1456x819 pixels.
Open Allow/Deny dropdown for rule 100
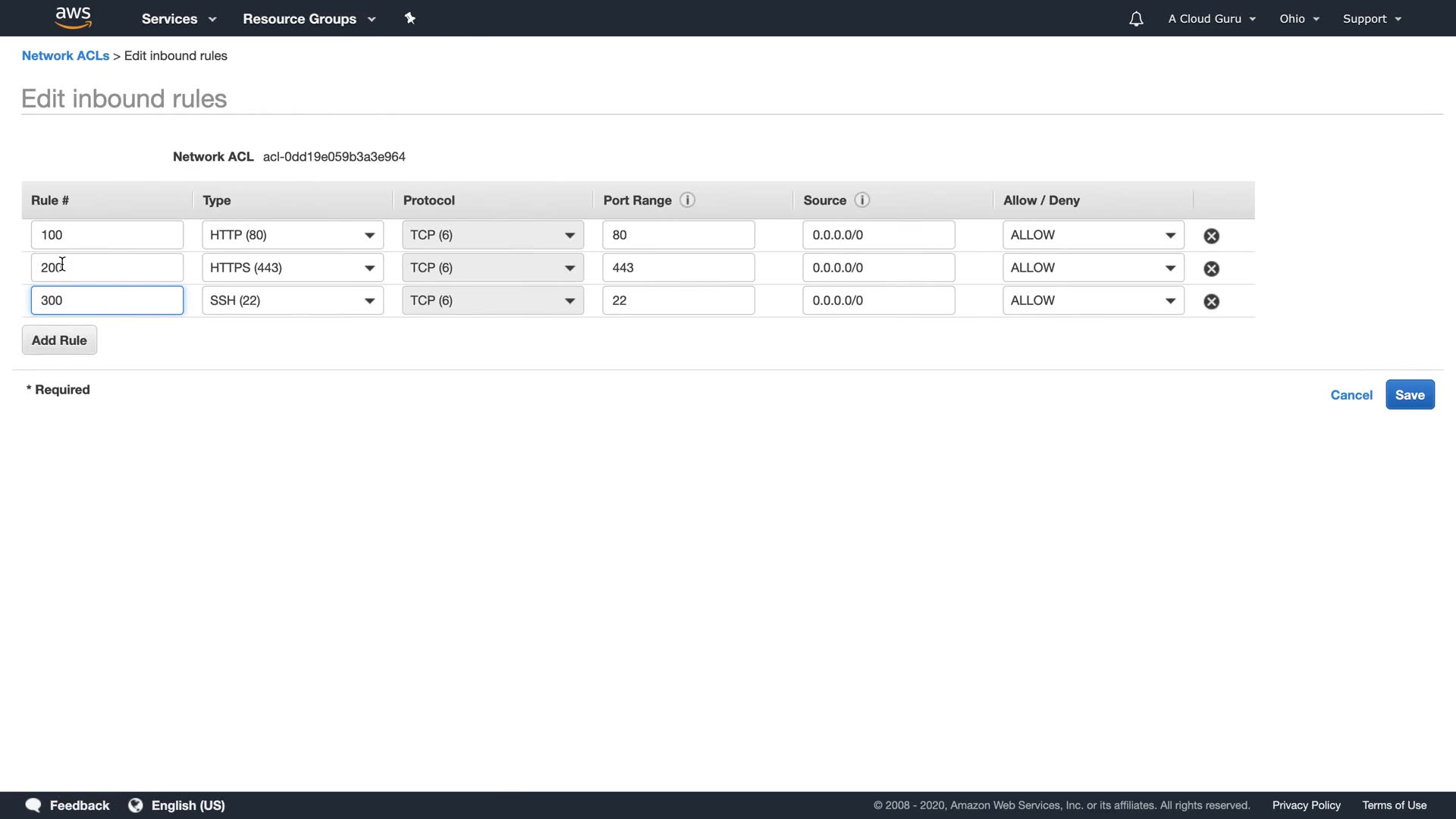point(1093,235)
